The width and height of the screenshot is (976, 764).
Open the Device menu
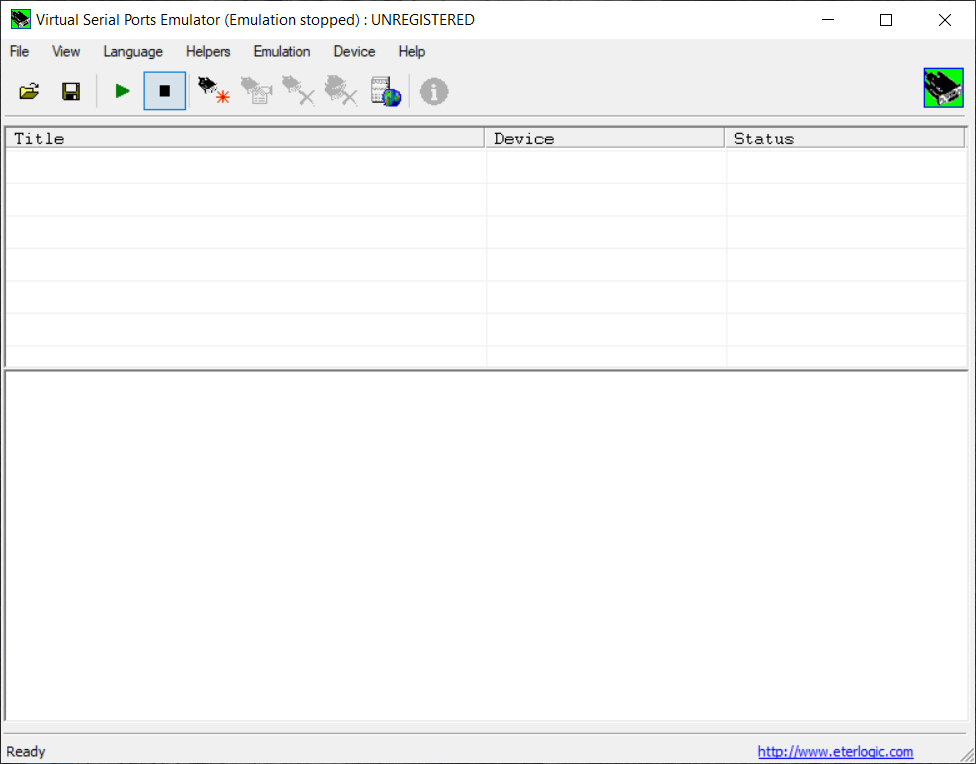coord(354,52)
